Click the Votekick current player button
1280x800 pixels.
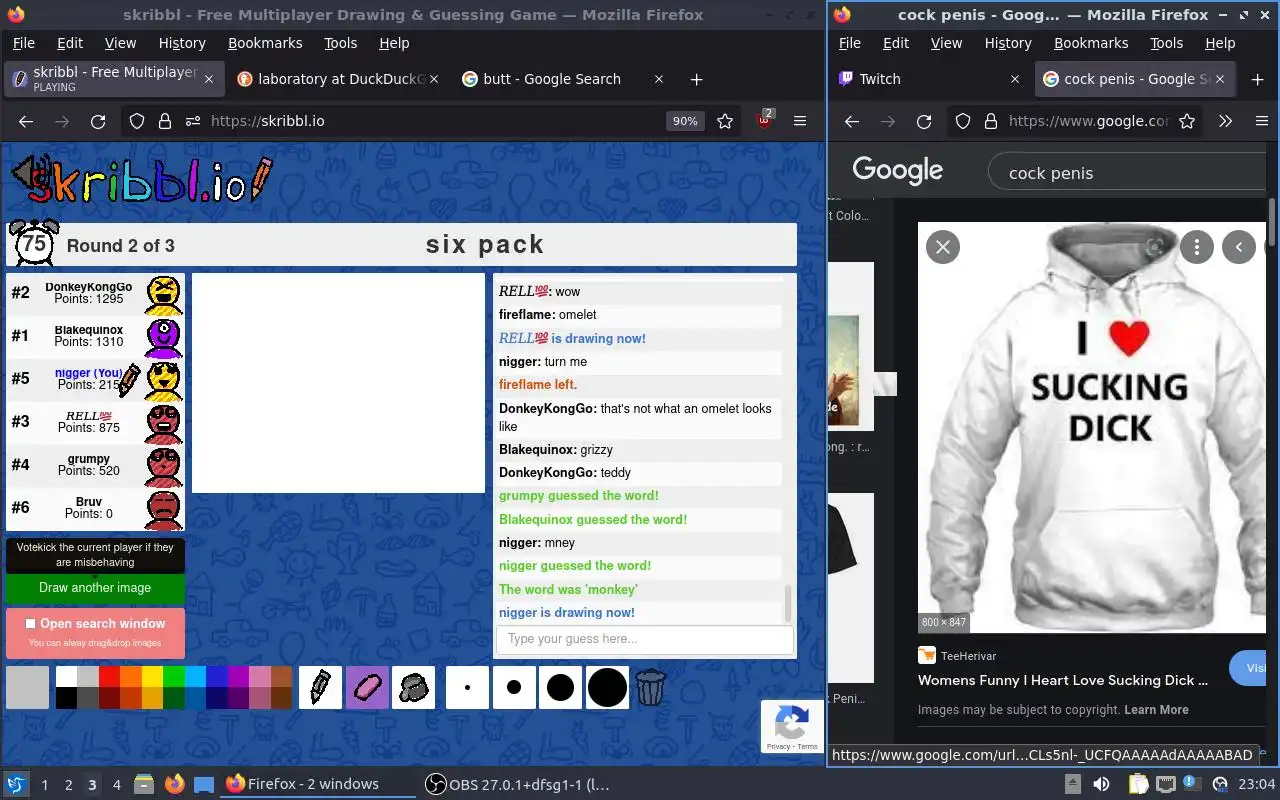click(x=95, y=555)
